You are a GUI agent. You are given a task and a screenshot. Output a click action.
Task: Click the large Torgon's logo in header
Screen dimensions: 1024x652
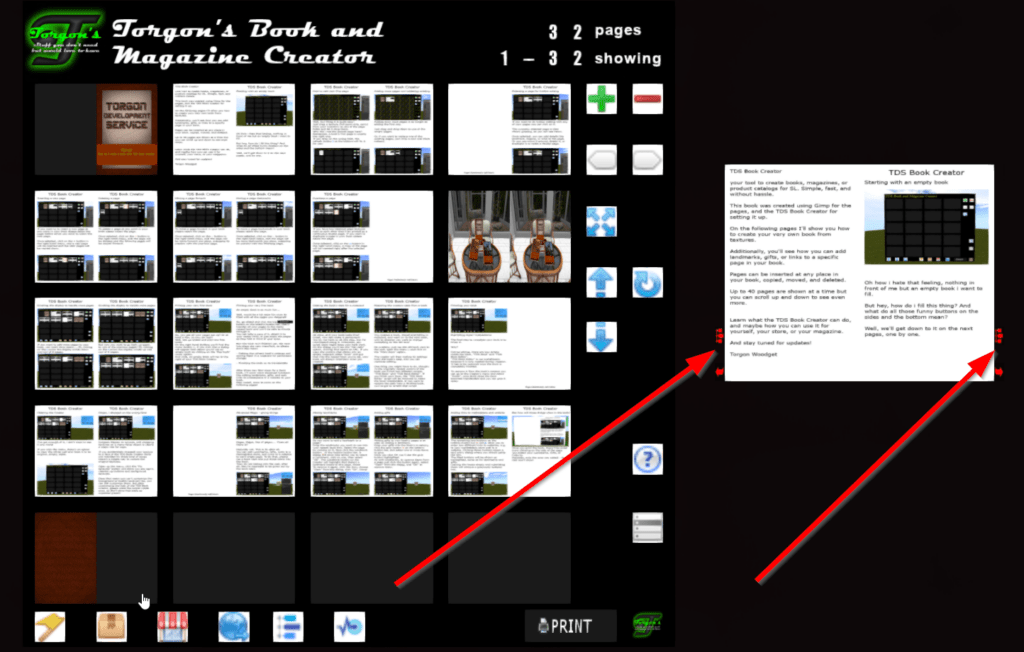click(65, 39)
